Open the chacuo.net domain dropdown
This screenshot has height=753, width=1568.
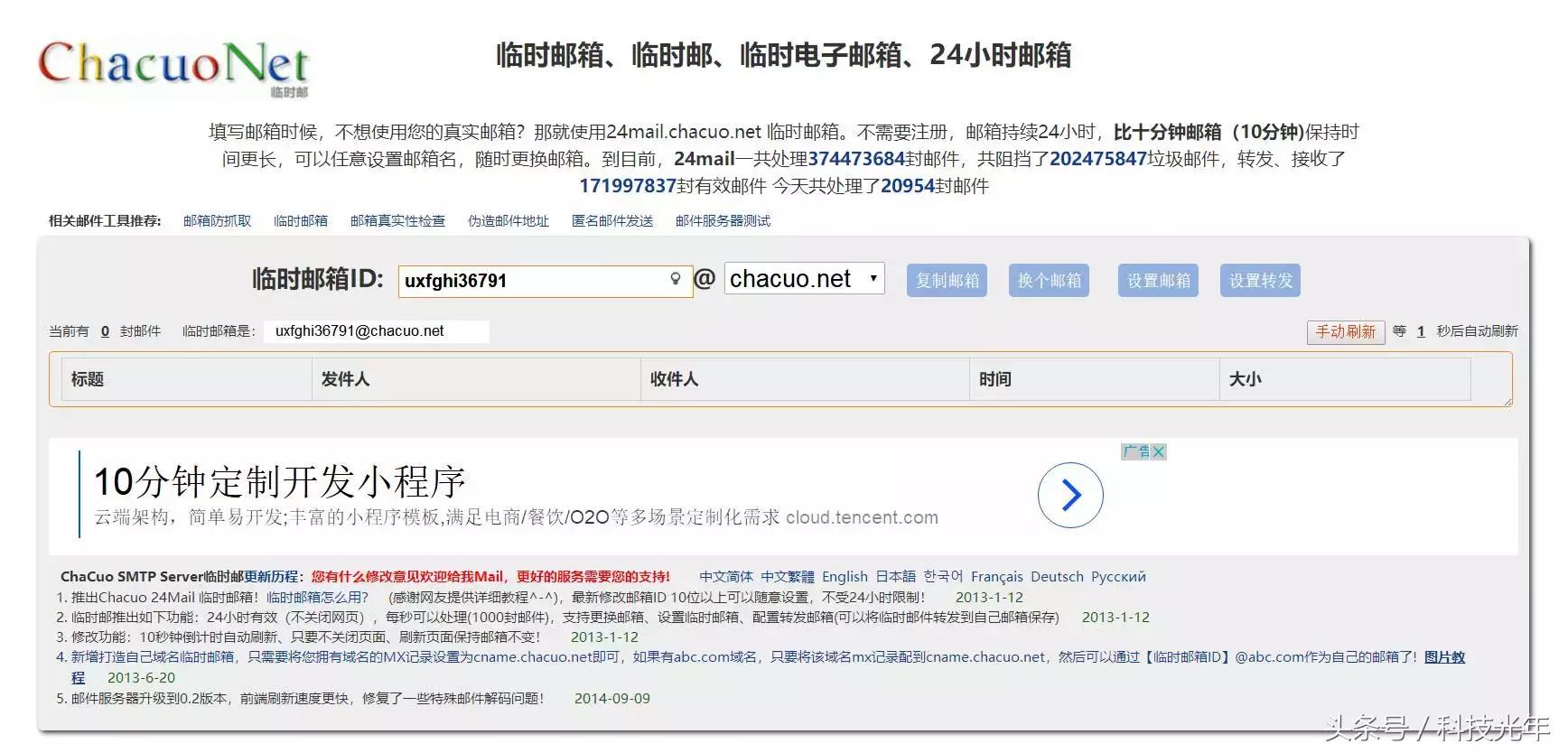[x=804, y=279]
